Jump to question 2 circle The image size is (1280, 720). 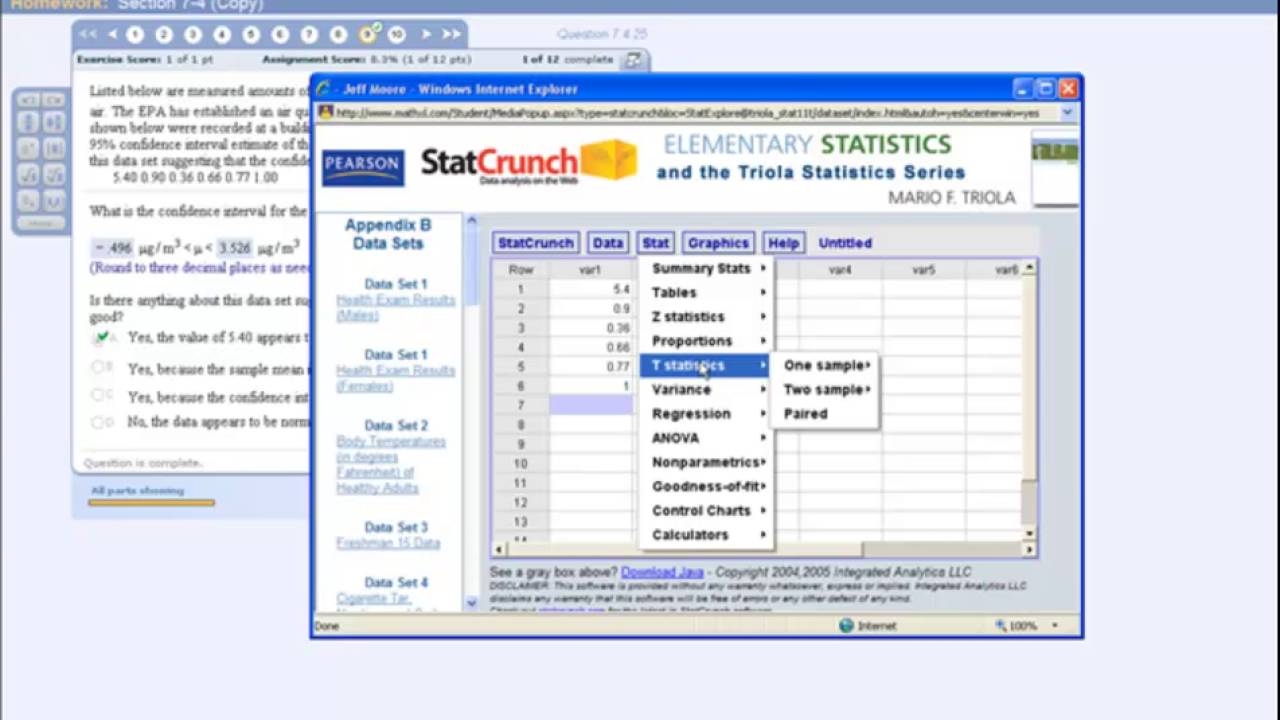point(164,34)
